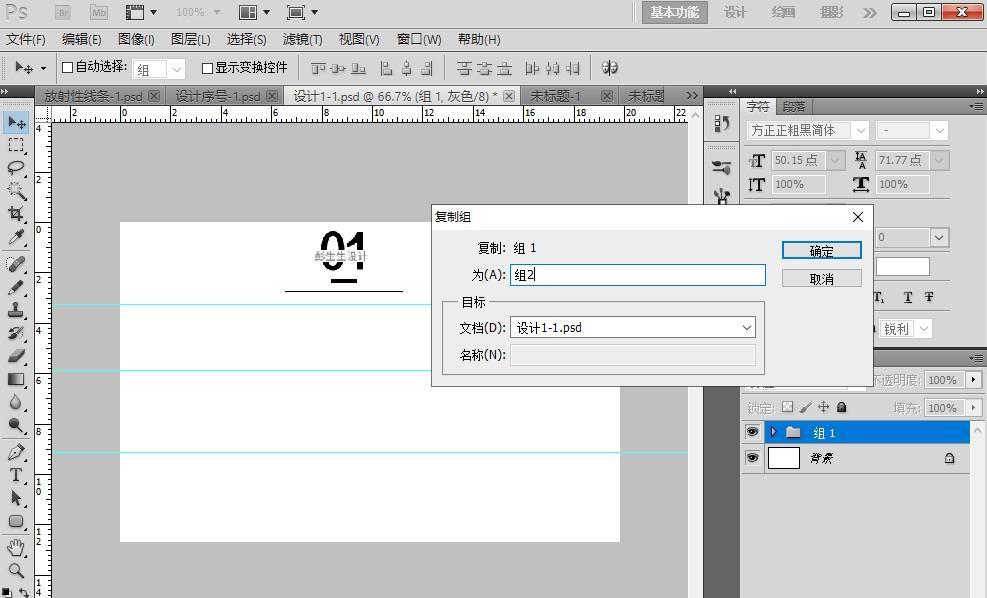The image size is (987, 598).
Task: Hide the 组 1 layer group
Action: pos(752,432)
